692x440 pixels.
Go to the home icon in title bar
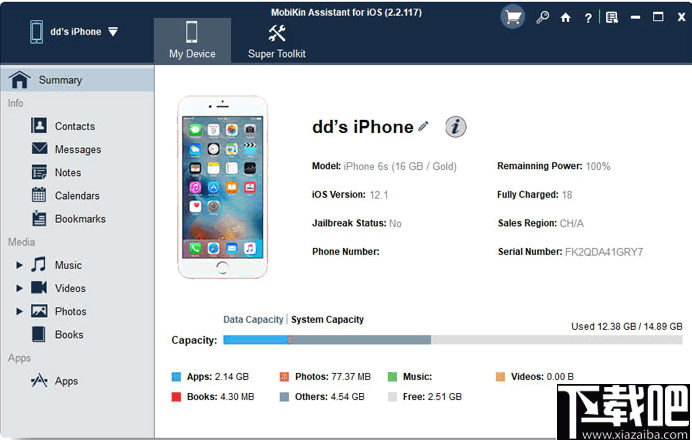click(x=565, y=17)
